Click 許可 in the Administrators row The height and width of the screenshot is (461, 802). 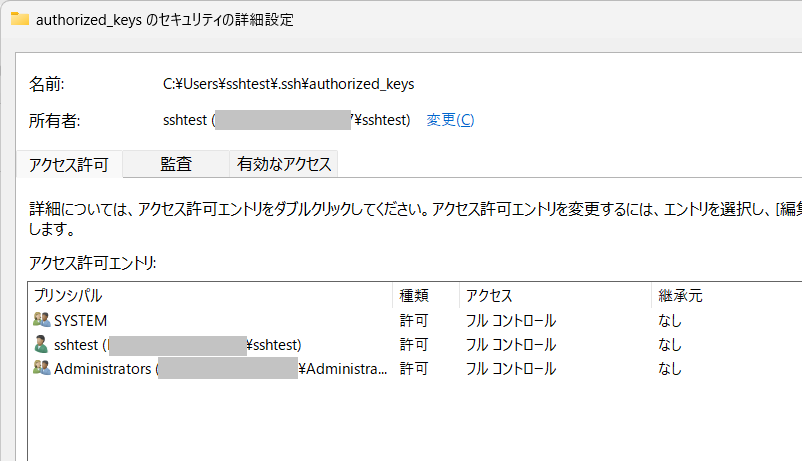click(x=414, y=369)
